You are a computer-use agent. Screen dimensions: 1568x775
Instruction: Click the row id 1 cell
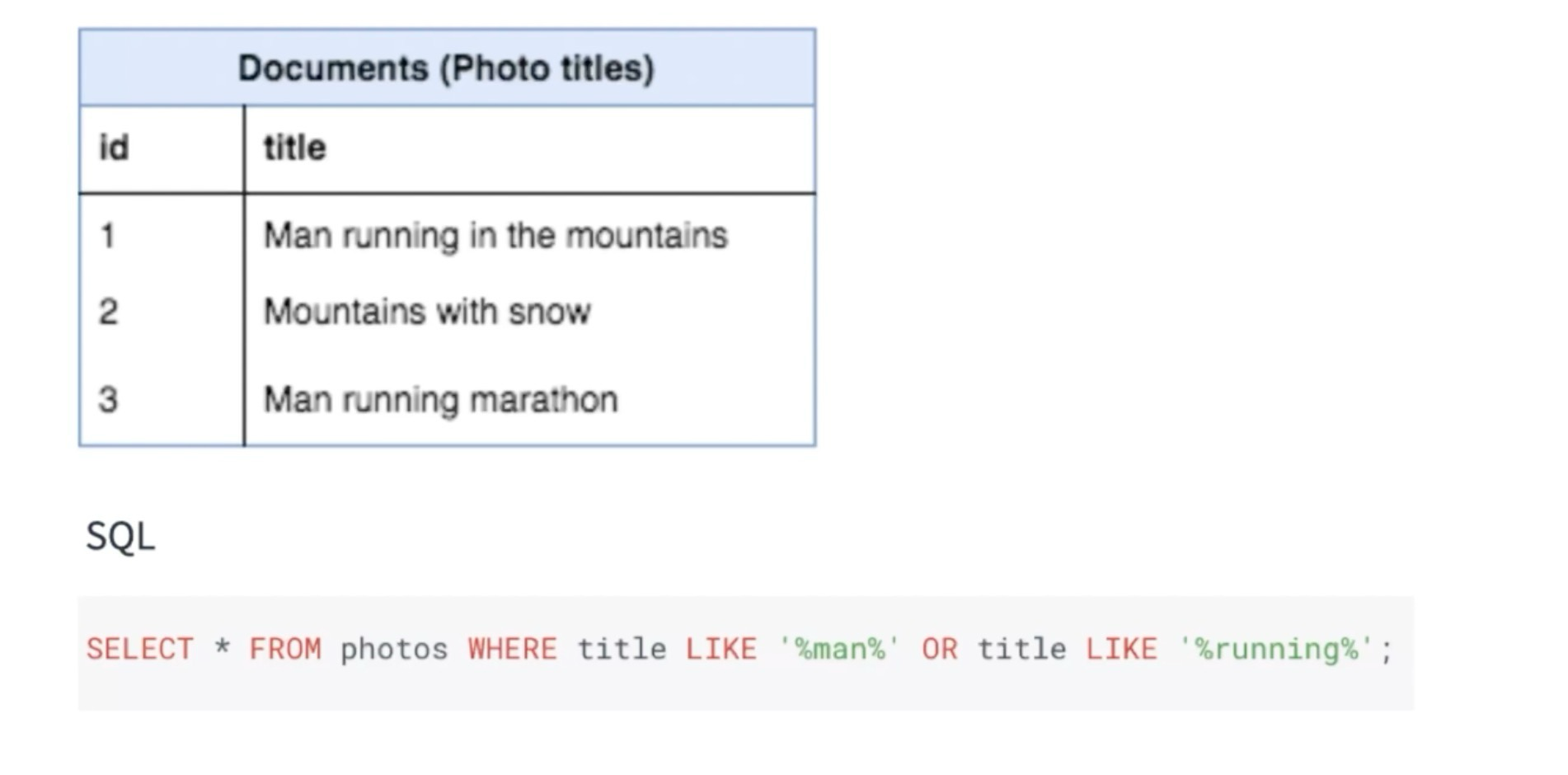click(x=107, y=236)
